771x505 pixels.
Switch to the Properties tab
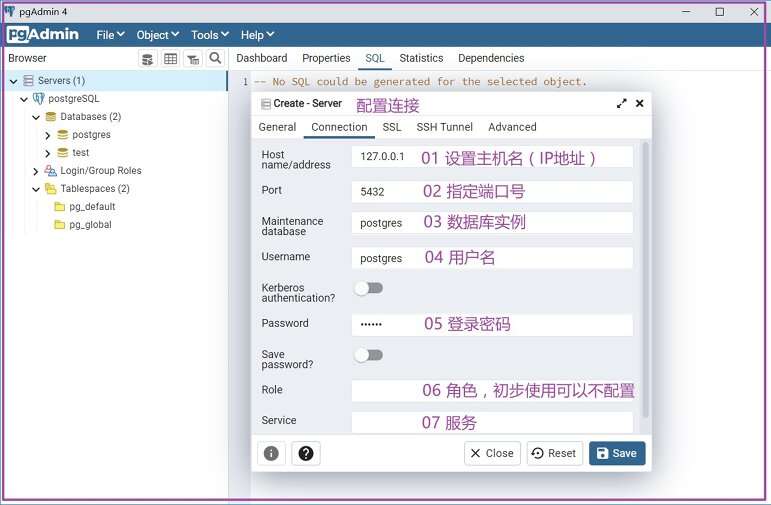point(326,58)
